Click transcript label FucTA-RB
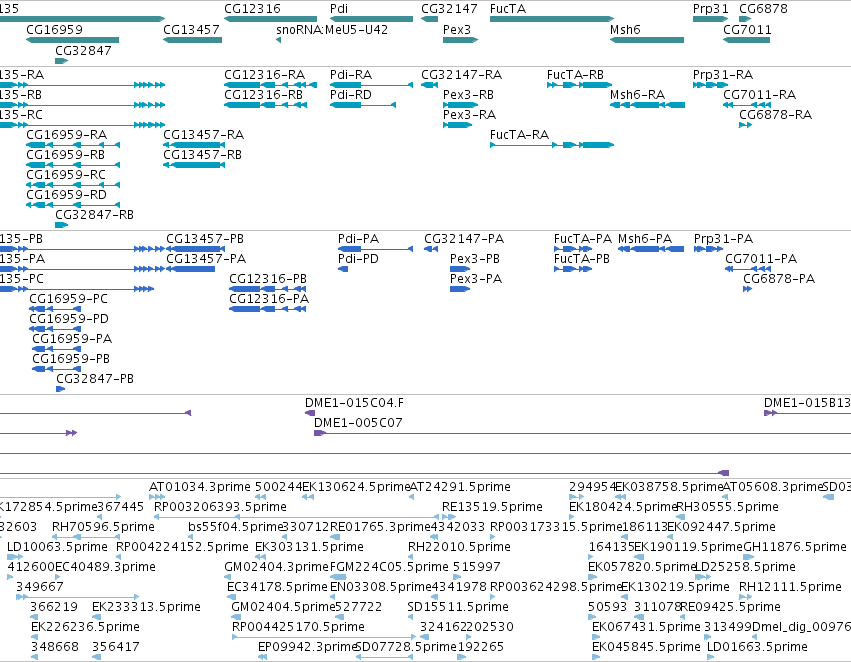 click(575, 75)
